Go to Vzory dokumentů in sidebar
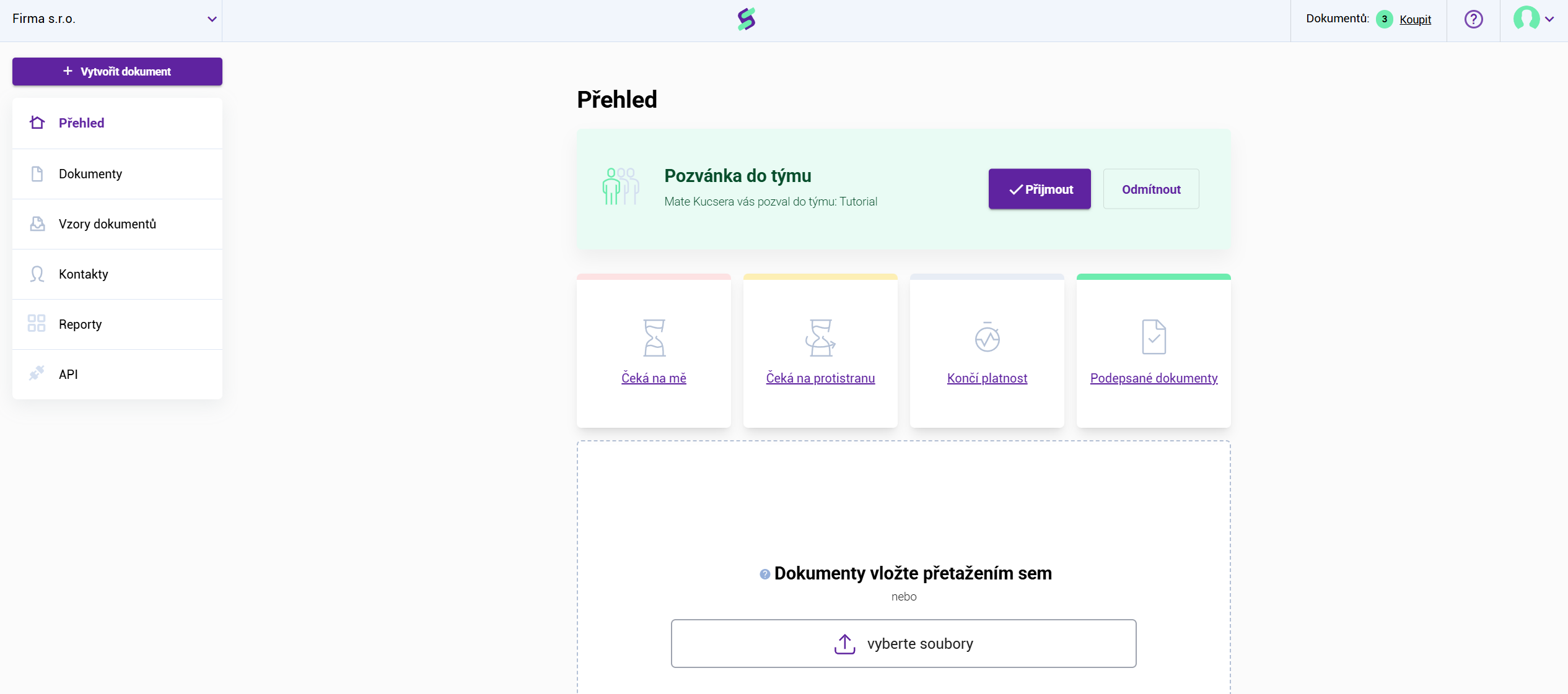The width and height of the screenshot is (1568, 694). [107, 224]
